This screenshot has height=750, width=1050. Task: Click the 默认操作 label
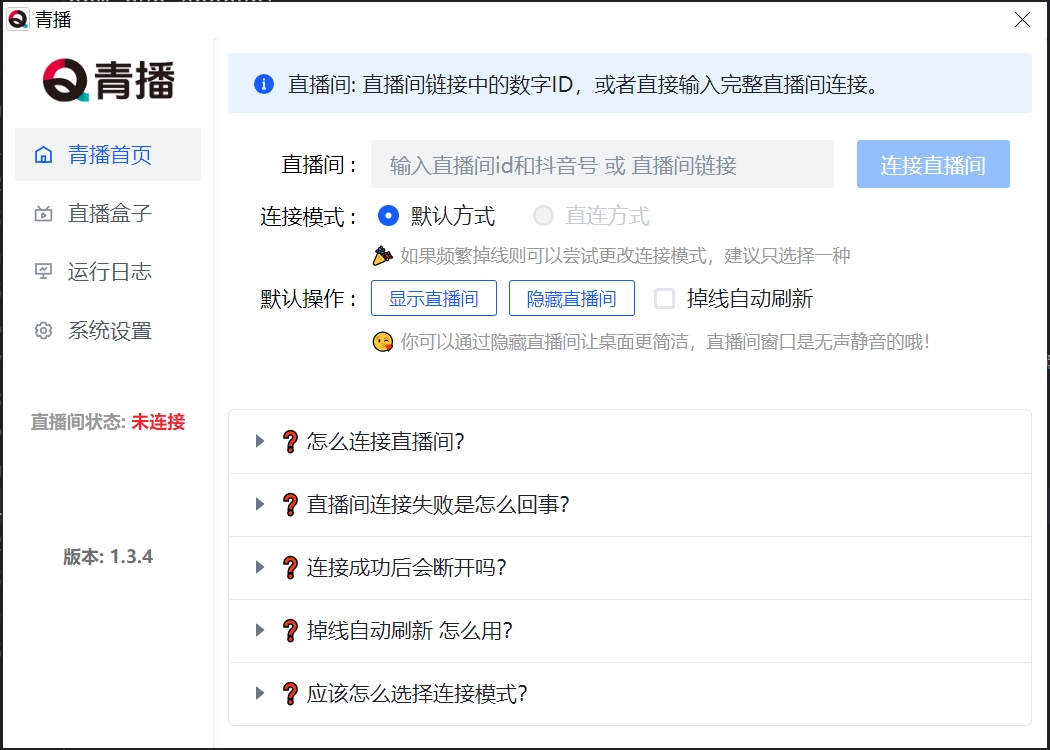click(x=308, y=299)
